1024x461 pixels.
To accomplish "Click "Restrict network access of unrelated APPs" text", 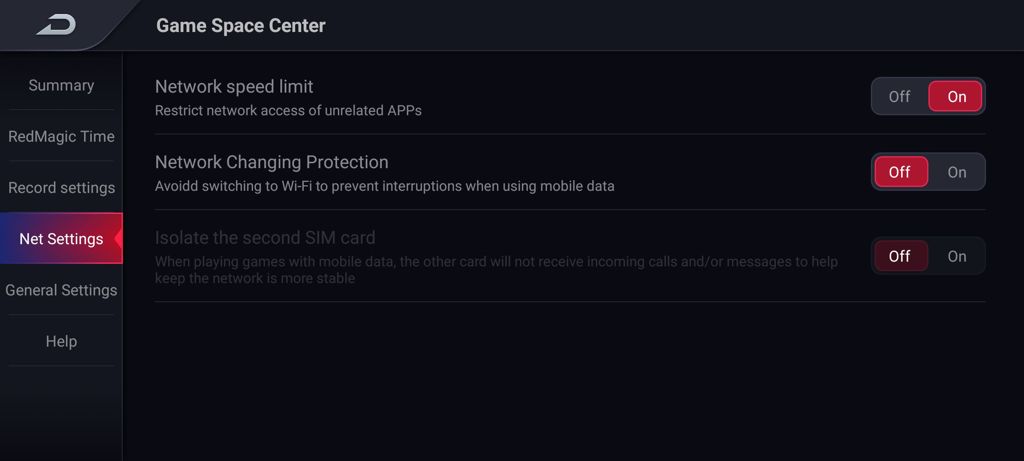I will [288, 110].
